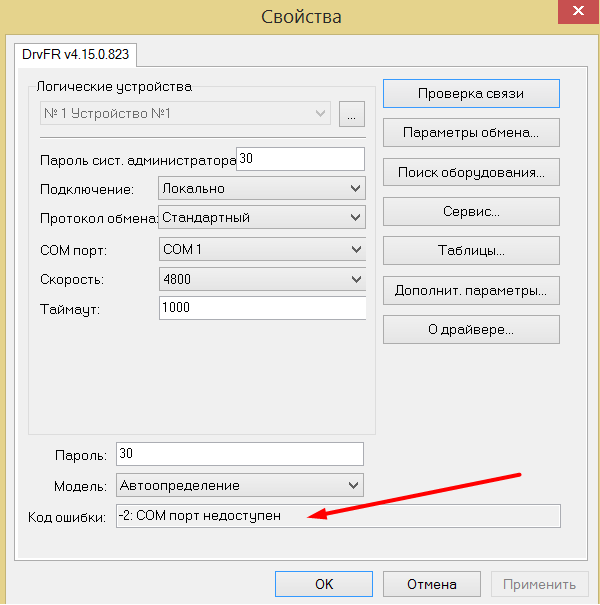This screenshot has width=600, height=605.
Task: Expand the Устройство №1 device dropdown
Action: point(185,113)
